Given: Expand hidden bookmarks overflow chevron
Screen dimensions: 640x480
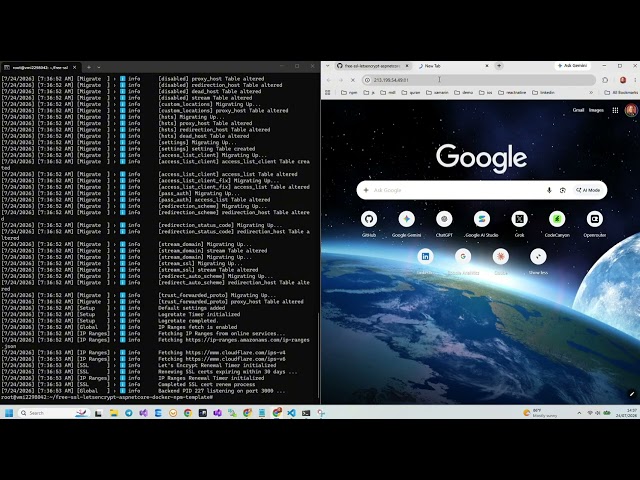Looking at the screenshot, I should tap(591, 93).
